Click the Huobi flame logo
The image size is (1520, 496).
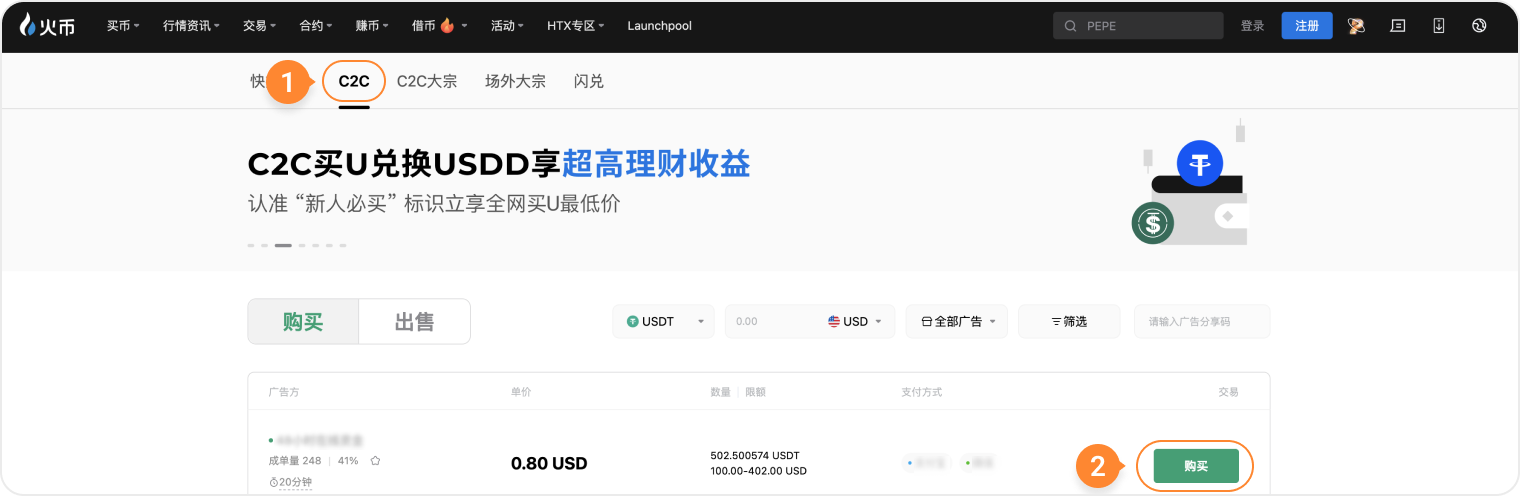(47, 26)
